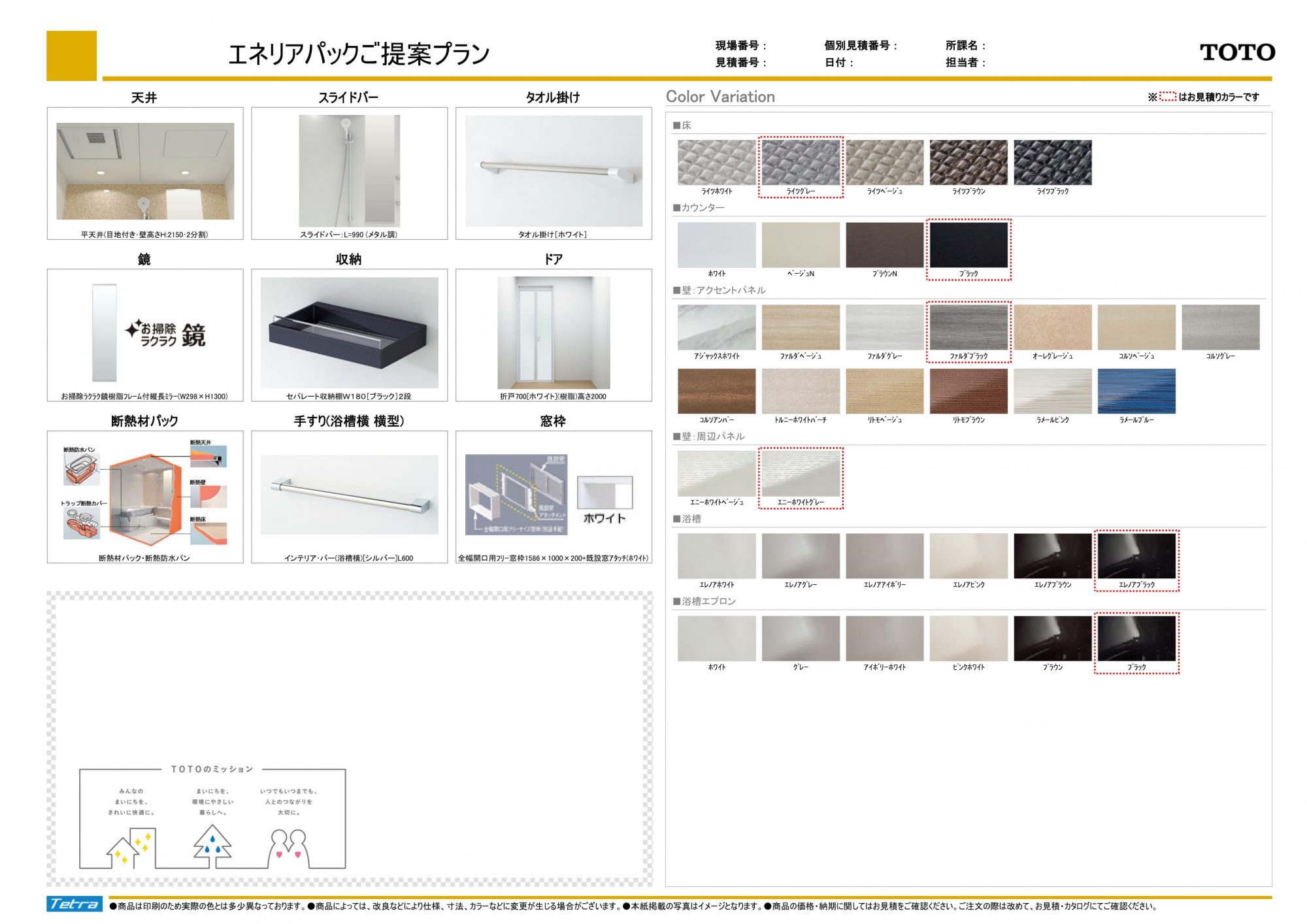The width and height of the screenshot is (1307, 924).
Task: Pick the ラメールピンク accent panel
Action: 1053,391
